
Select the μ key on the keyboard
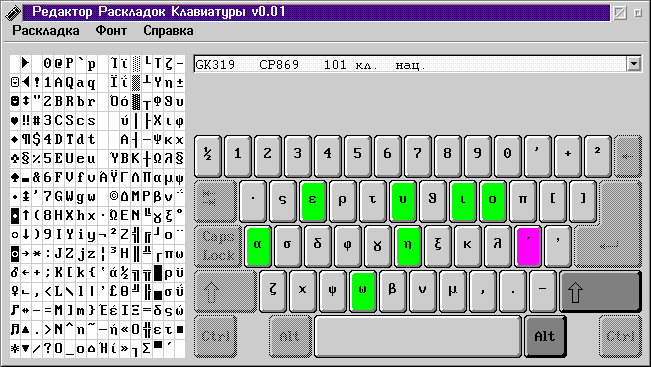[x=452, y=292]
